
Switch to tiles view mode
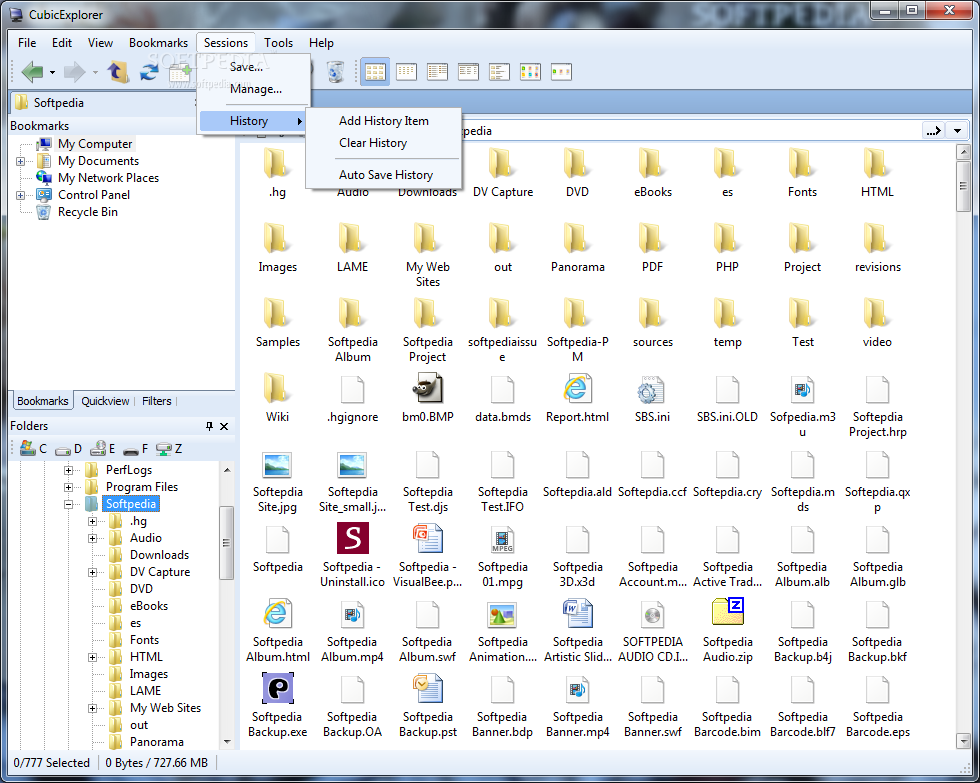click(499, 72)
